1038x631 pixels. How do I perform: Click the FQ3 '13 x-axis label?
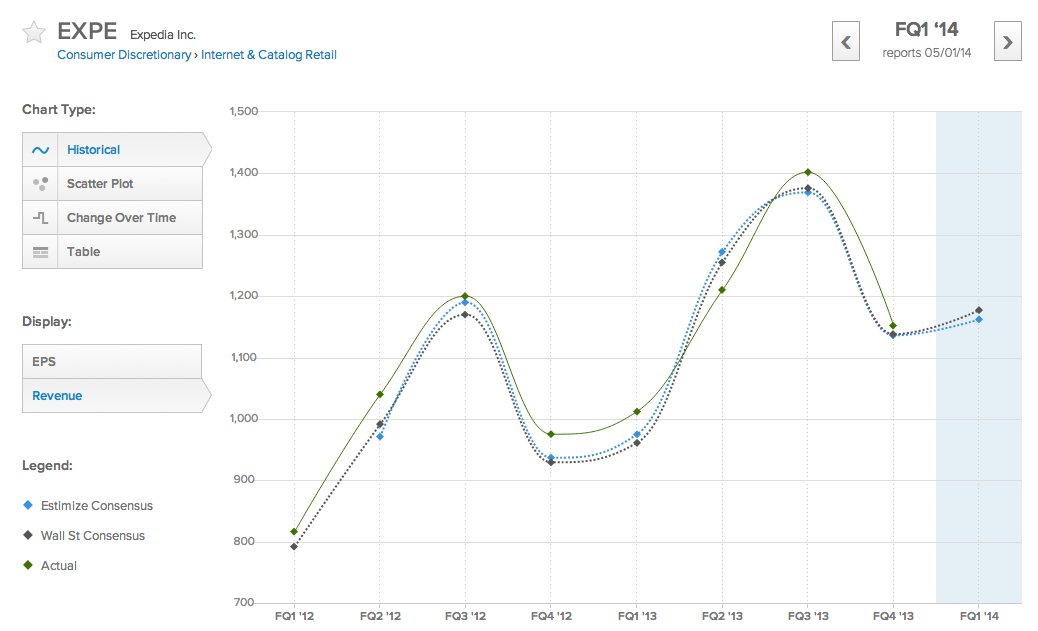(x=808, y=616)
